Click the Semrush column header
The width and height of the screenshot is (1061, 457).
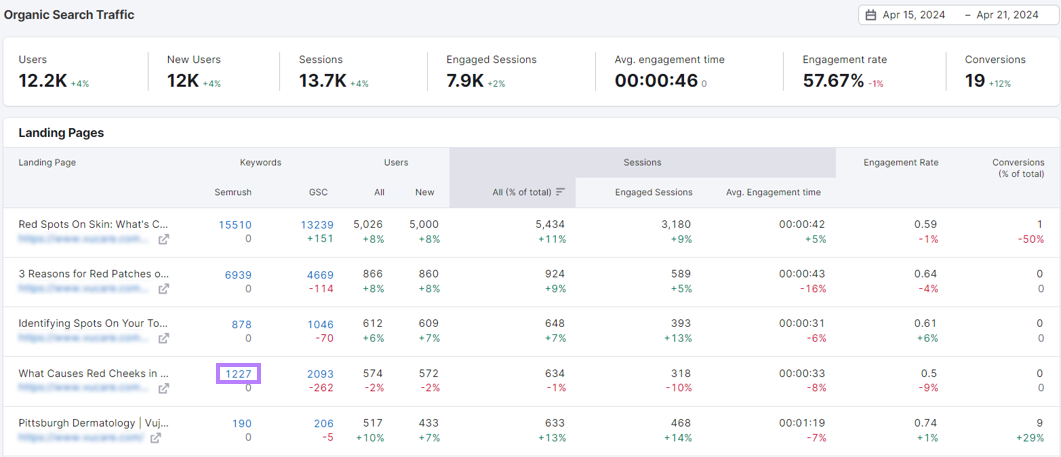pos(232,192)
